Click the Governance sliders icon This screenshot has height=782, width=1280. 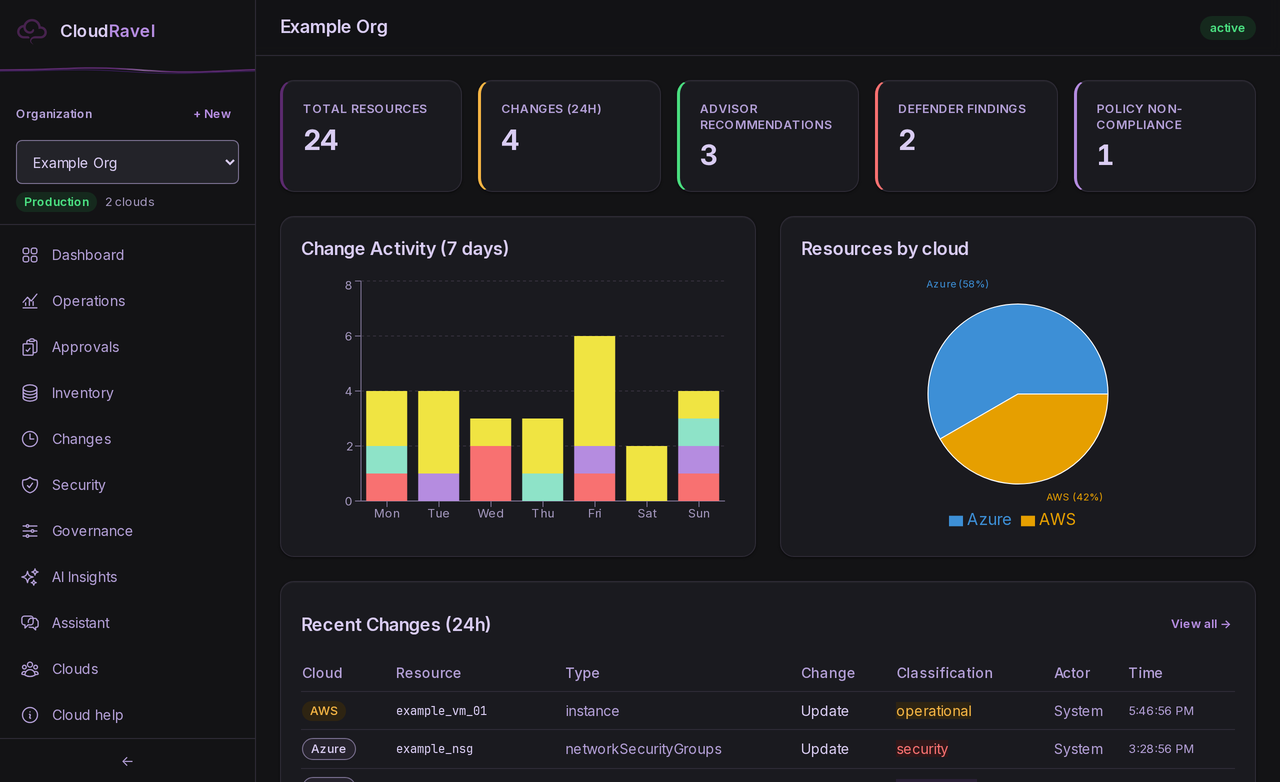tap(30, 531)
